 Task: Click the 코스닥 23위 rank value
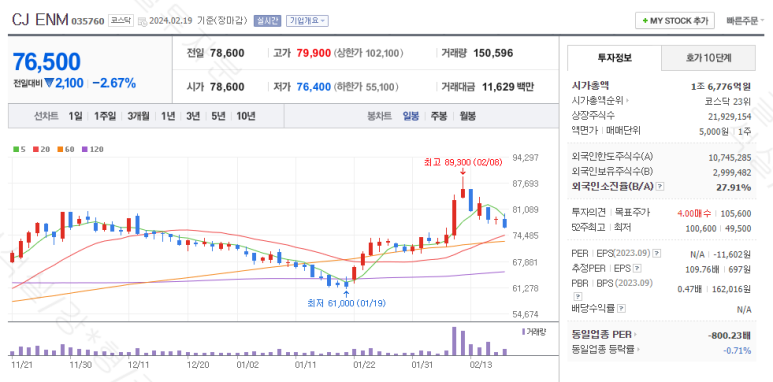coord(728,102)
